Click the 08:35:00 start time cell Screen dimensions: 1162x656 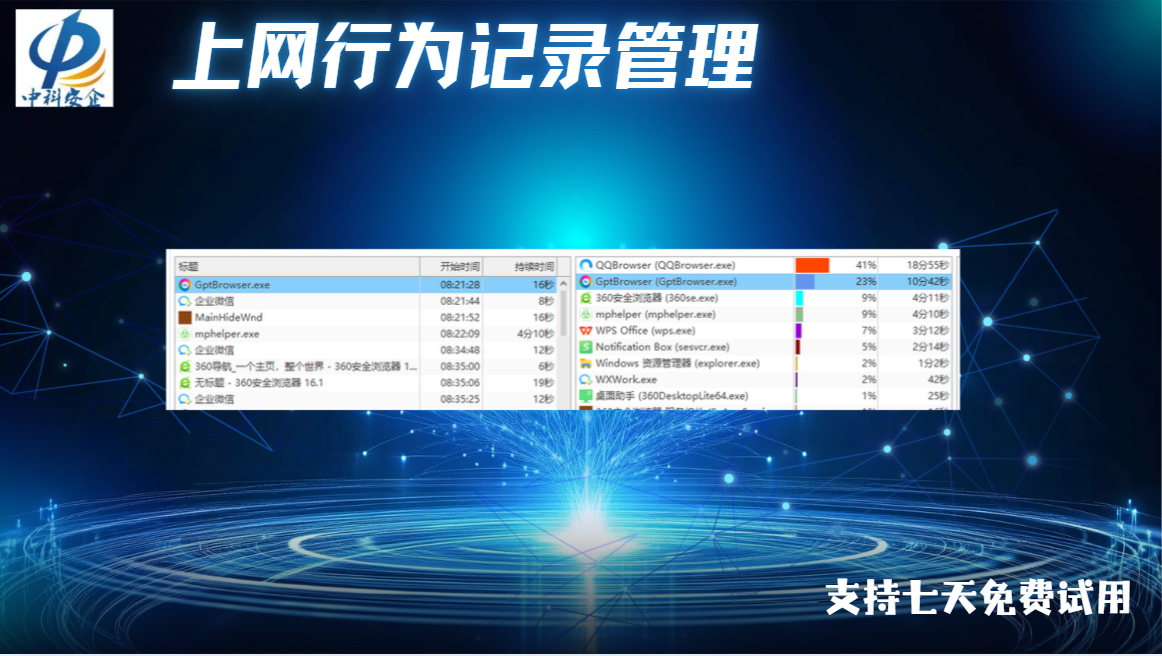click(460, 366)
